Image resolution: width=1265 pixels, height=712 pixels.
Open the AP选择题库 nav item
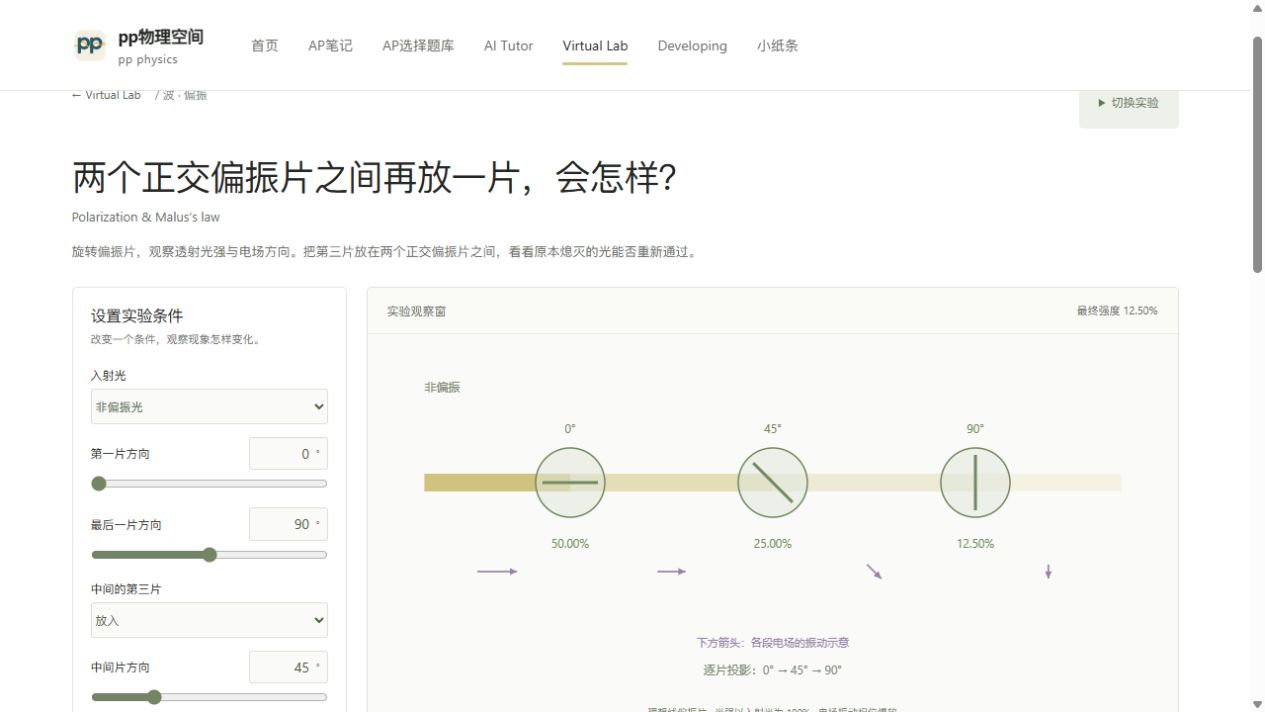coord(418,46)
